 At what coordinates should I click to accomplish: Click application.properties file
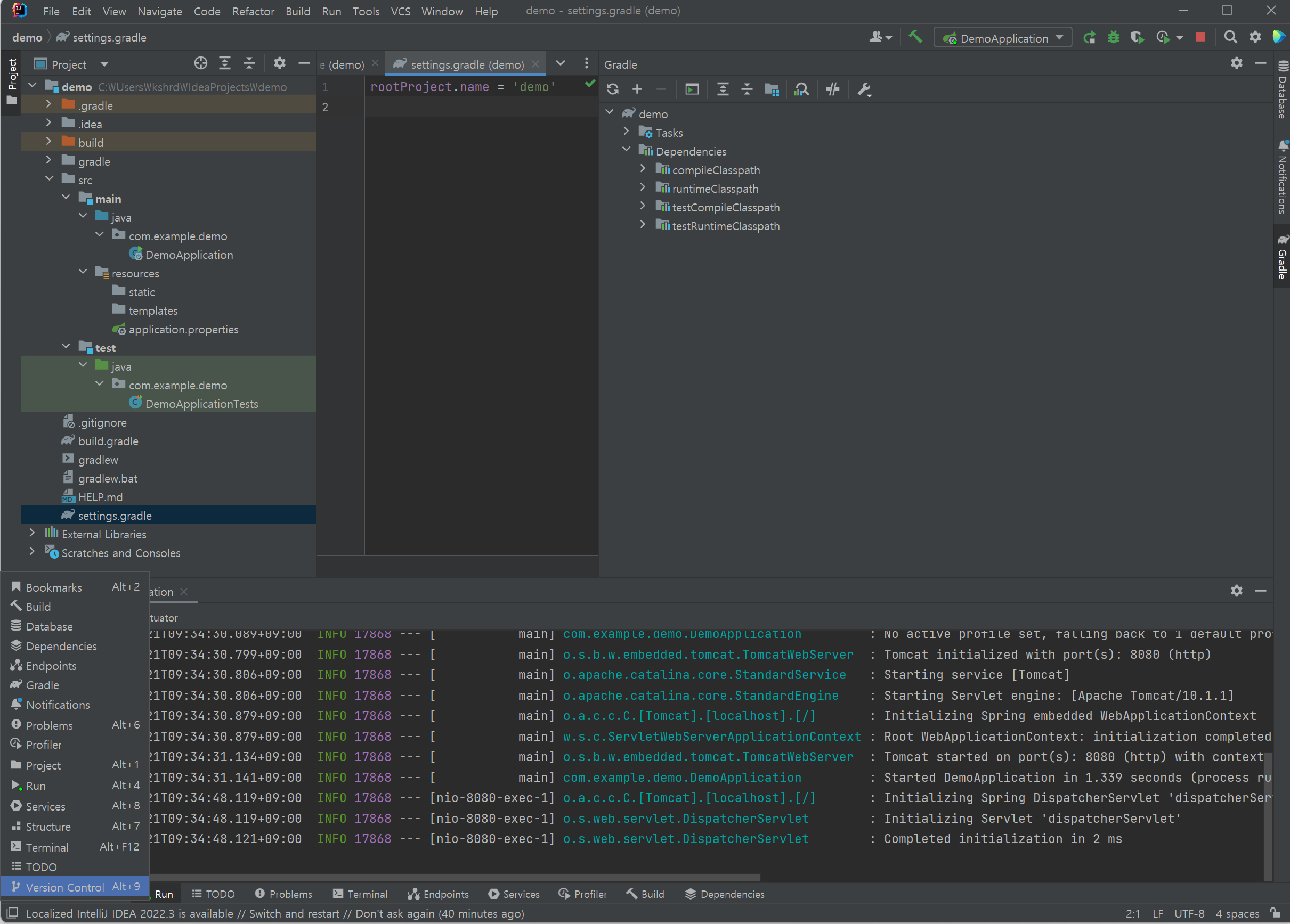[183, 329]
